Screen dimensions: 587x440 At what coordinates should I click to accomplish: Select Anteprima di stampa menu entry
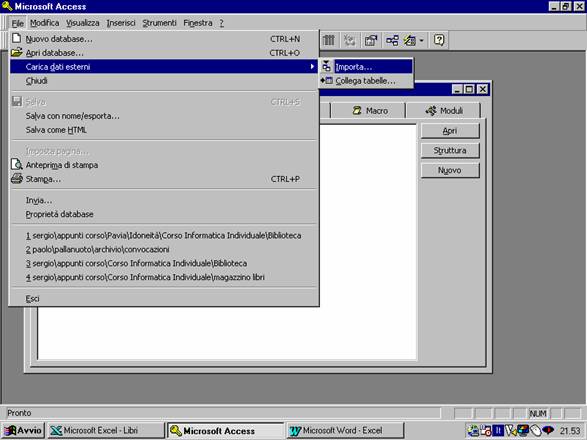[x=164, y=165]
